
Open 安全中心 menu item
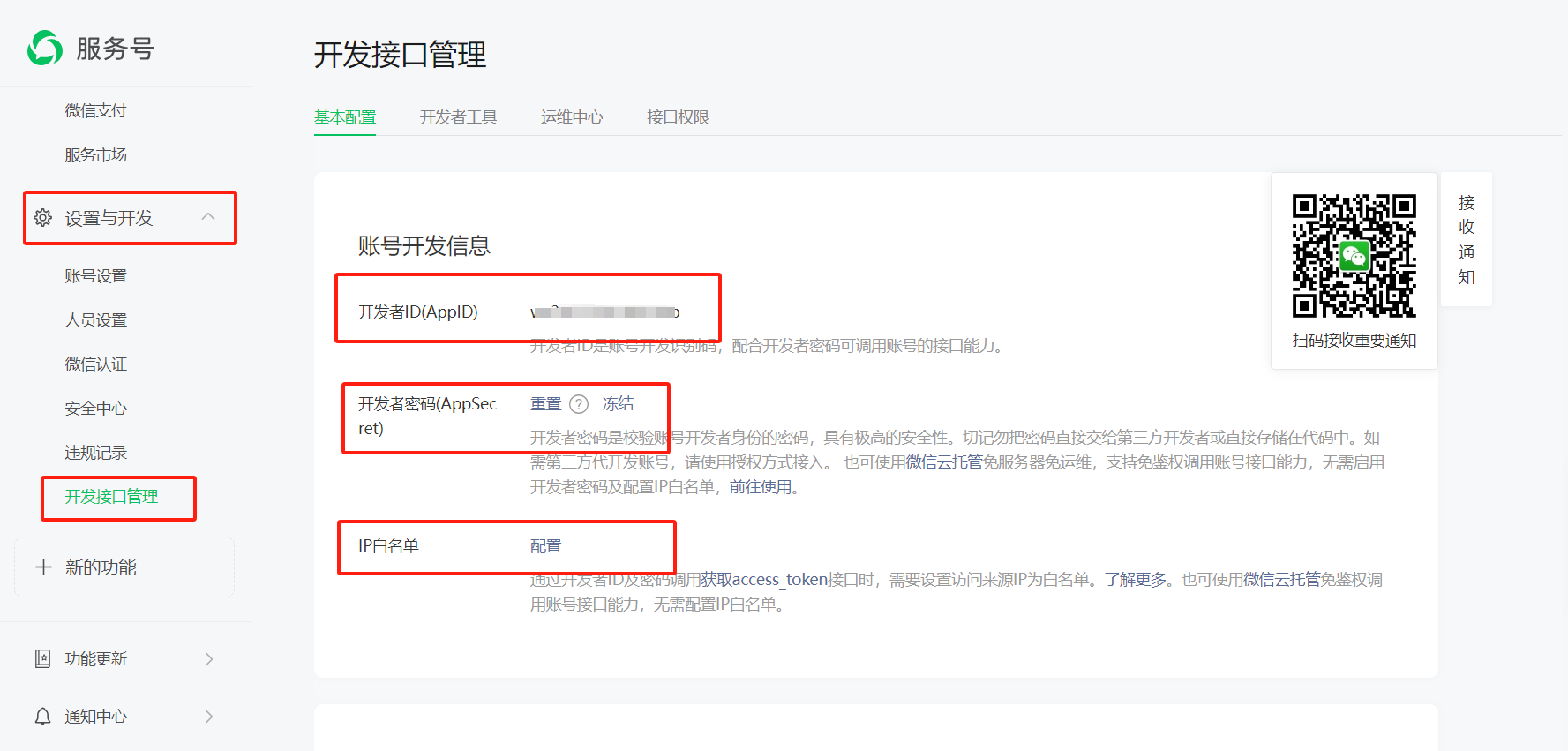pyautogui.click(x=95, y=409)
